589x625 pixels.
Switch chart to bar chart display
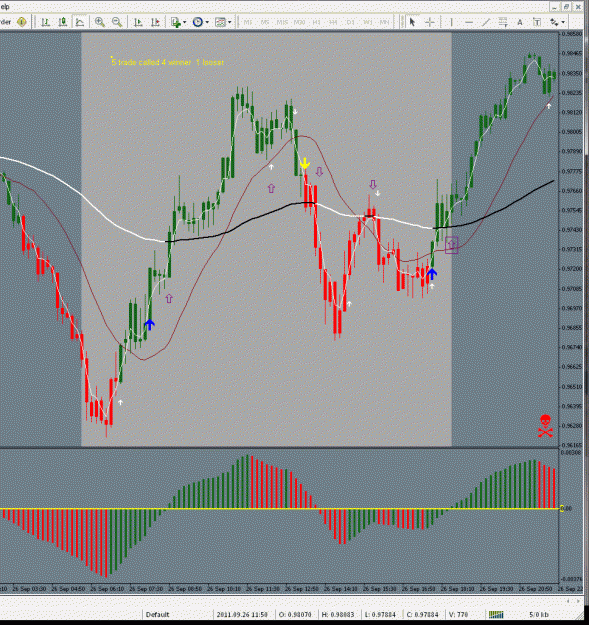[45, 22]
